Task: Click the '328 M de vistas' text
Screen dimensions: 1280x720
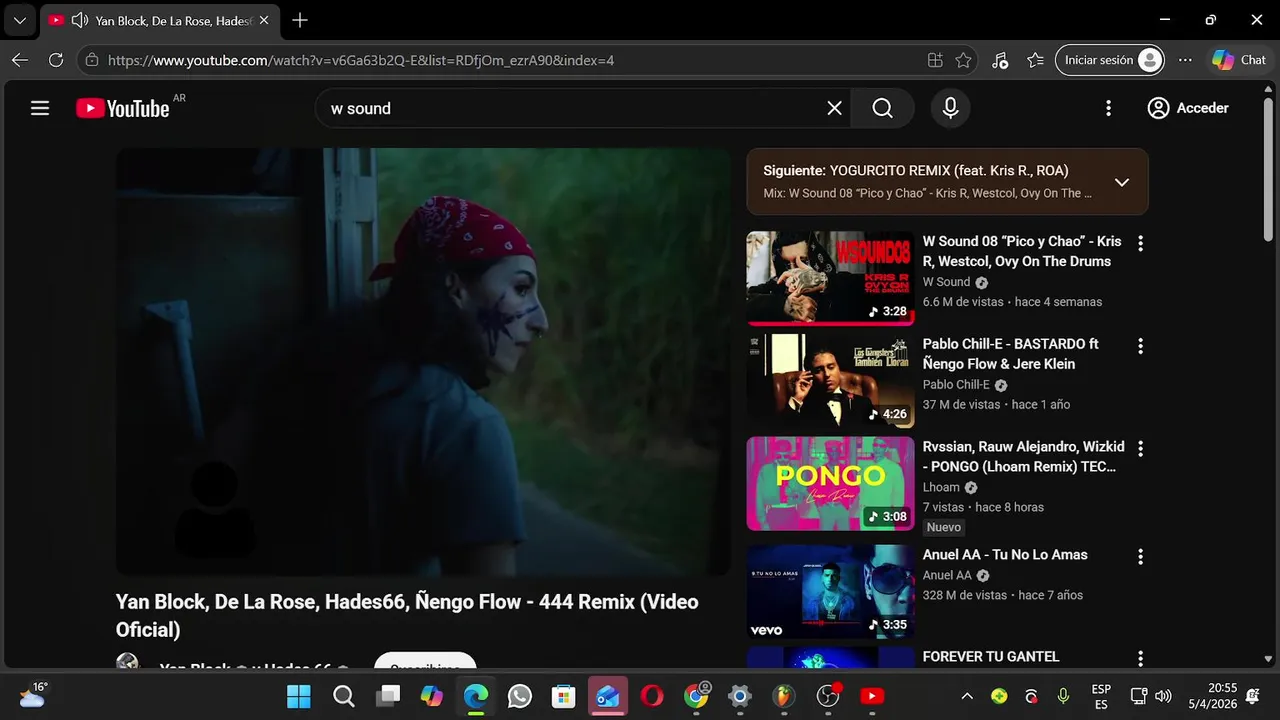Action: (x=965, y=595)
